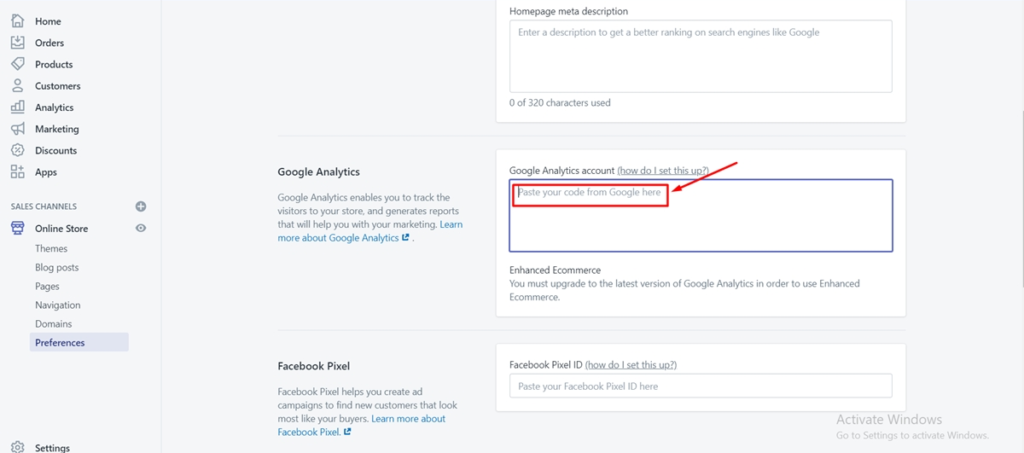Click the Marketing megaphone icon
The image size is (1024, 453).
pos(18,129)
